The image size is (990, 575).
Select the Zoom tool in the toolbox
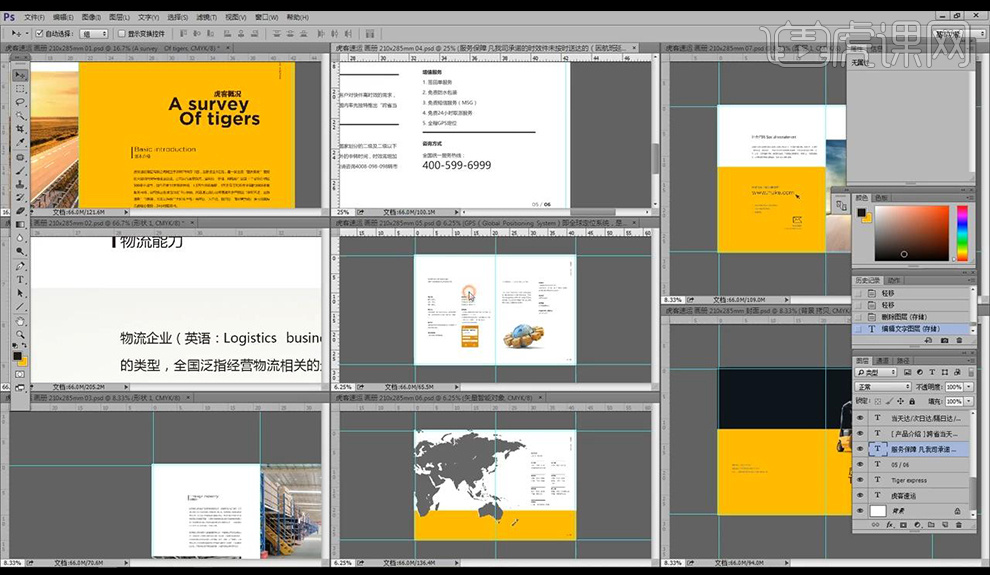coord(20,334)
